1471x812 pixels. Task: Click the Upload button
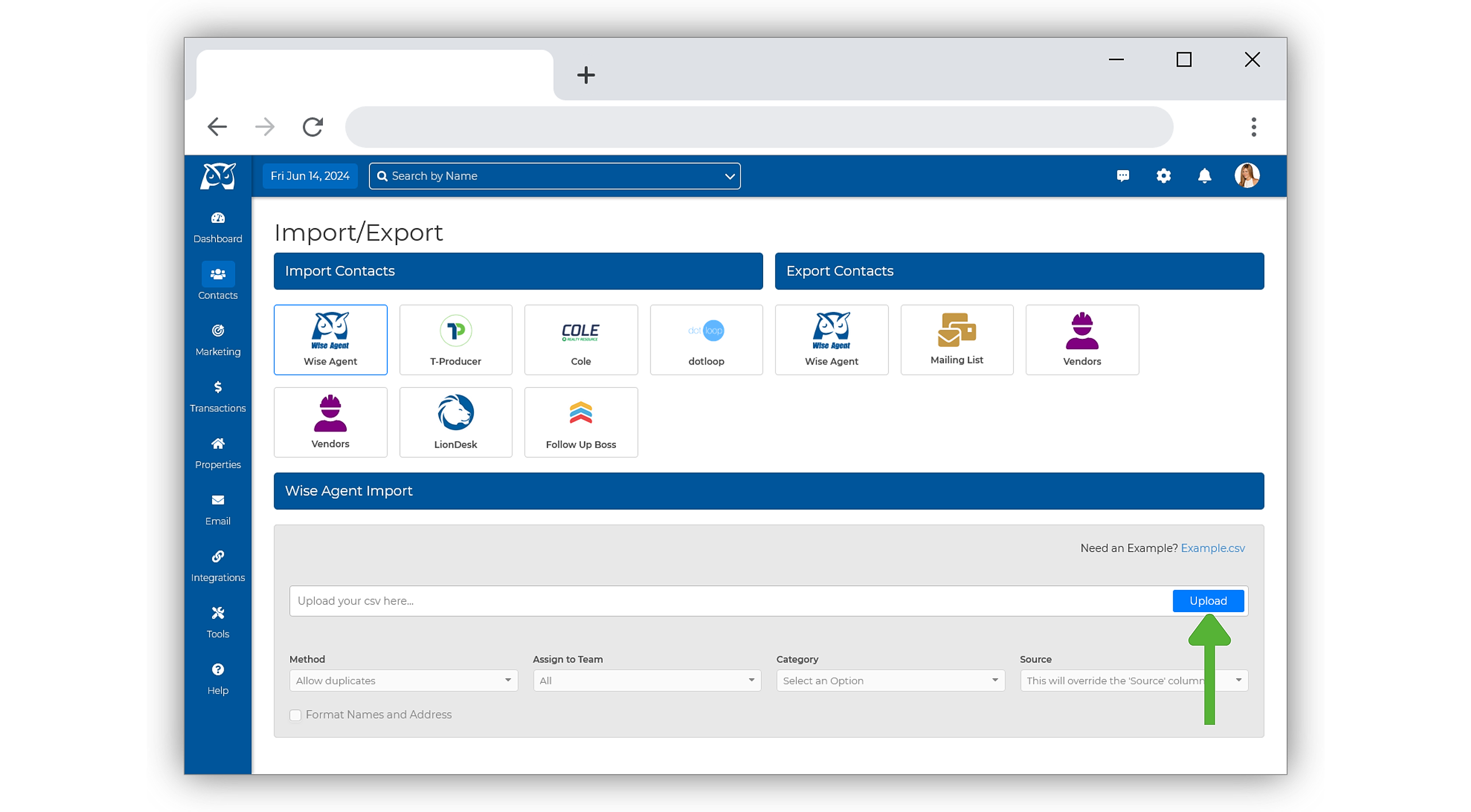[1208, 601]
